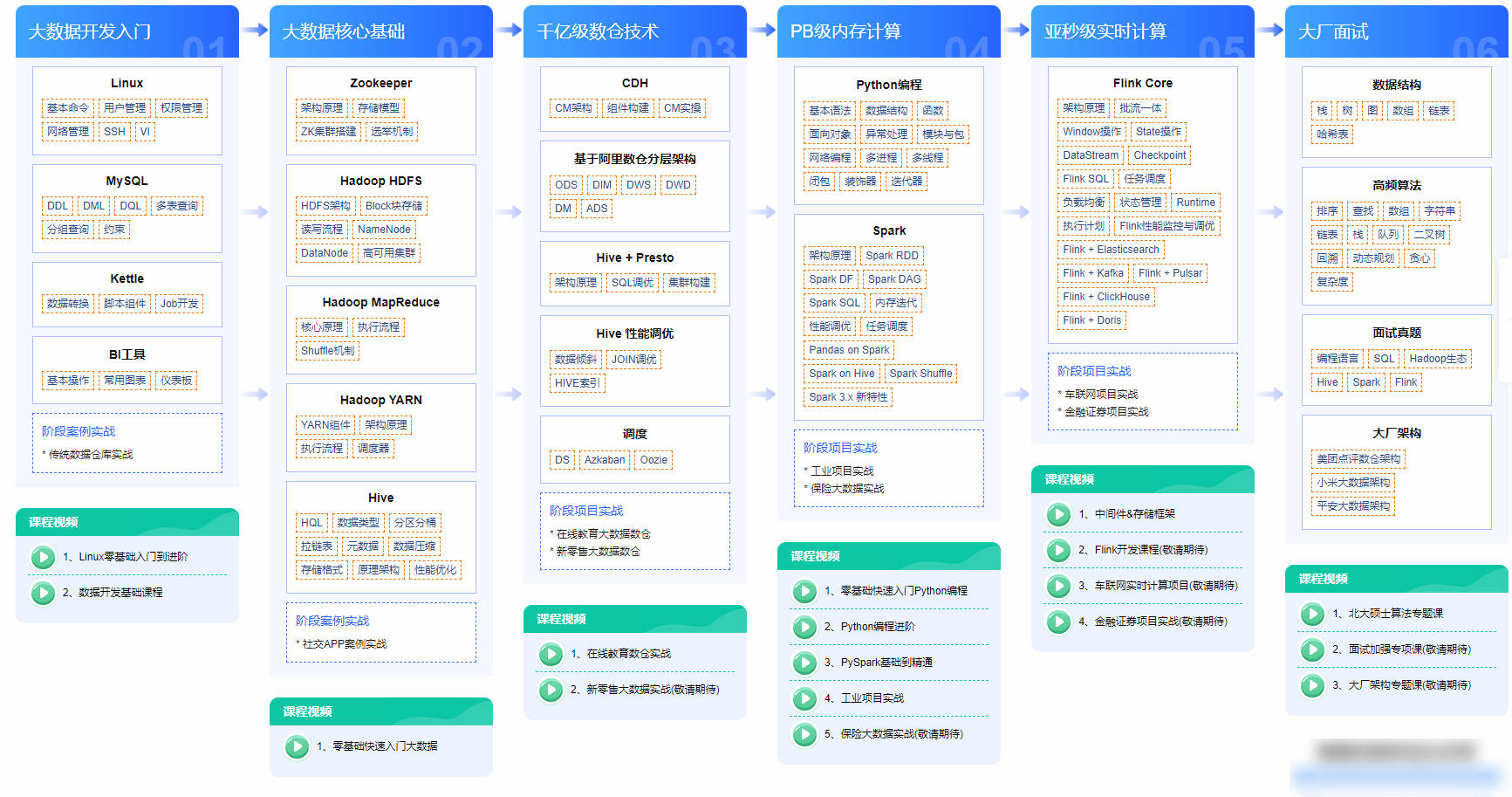The height and width of the screenshot is (797, 1512).
Task: Click the 平安大数据架构 tag
Action: click(x=1353, y=506)
